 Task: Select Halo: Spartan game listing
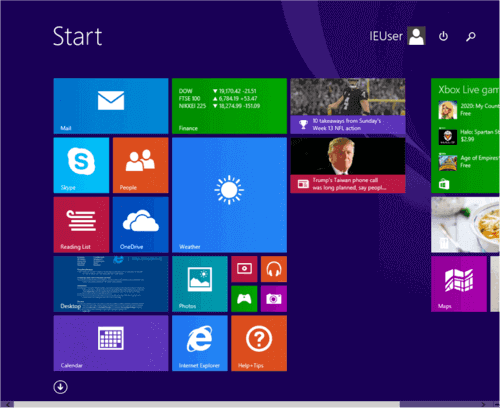pos(469,136)
